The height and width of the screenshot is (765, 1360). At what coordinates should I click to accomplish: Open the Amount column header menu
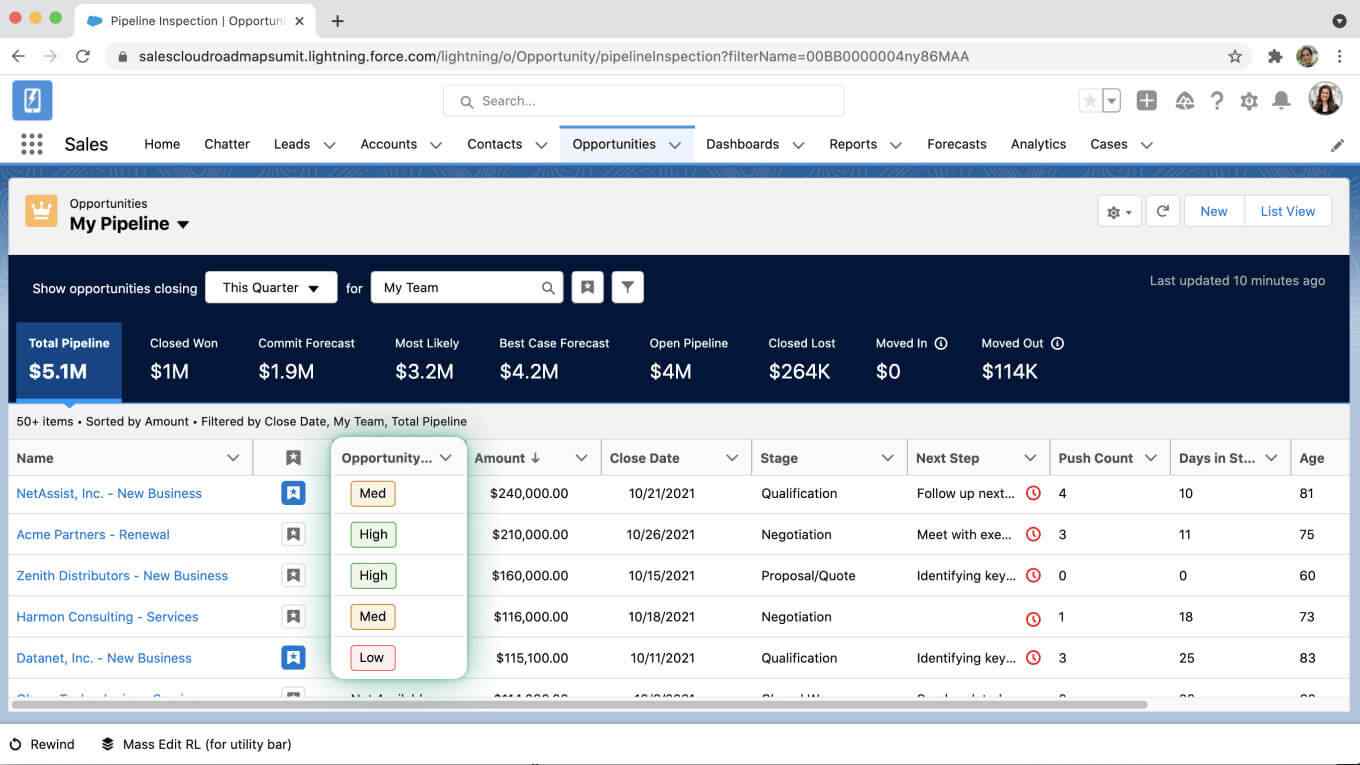click(x=581, y=458)
